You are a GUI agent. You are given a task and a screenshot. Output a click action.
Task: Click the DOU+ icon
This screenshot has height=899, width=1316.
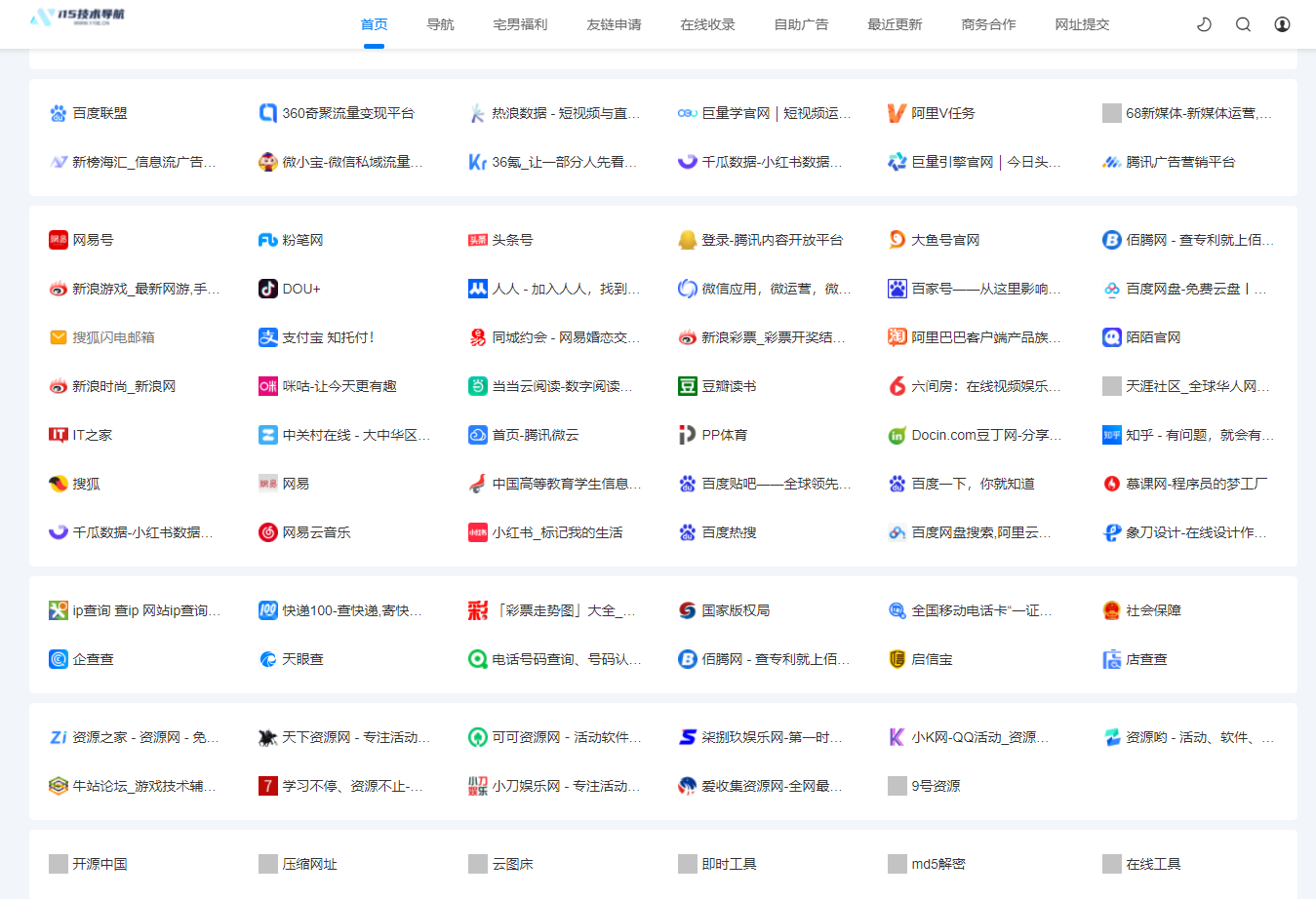click(x=267, y=288)
